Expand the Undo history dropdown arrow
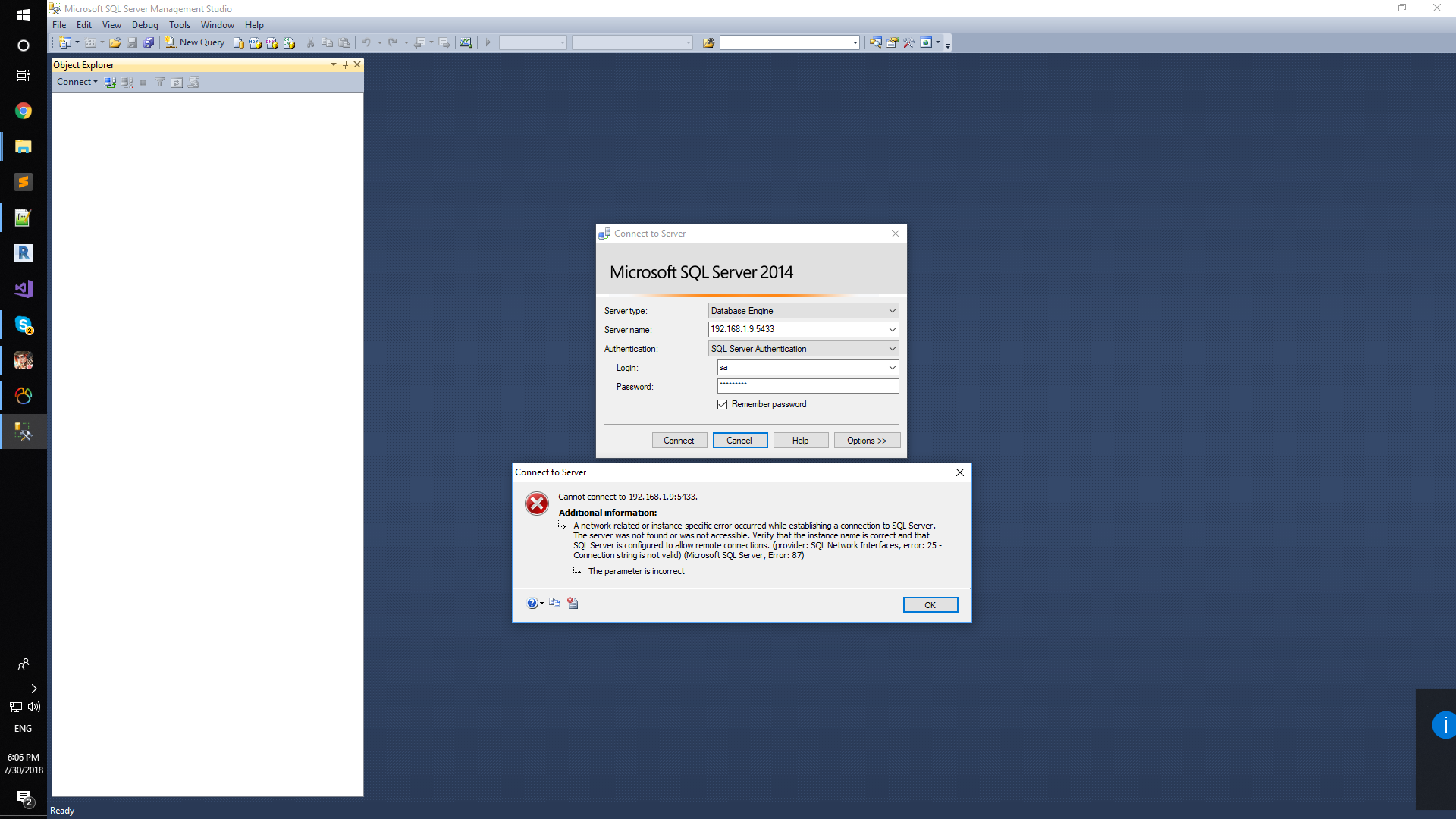 pyautogui.click(x=380, y=42)
